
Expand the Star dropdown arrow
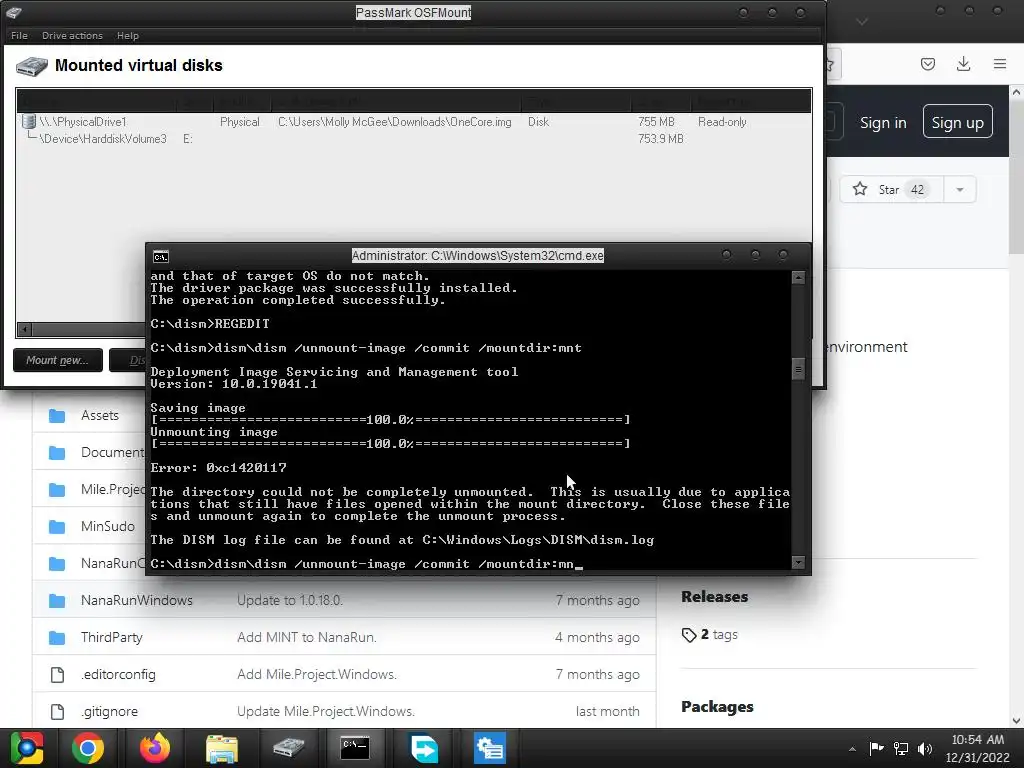pyautogui.click(x=959, y=189)
